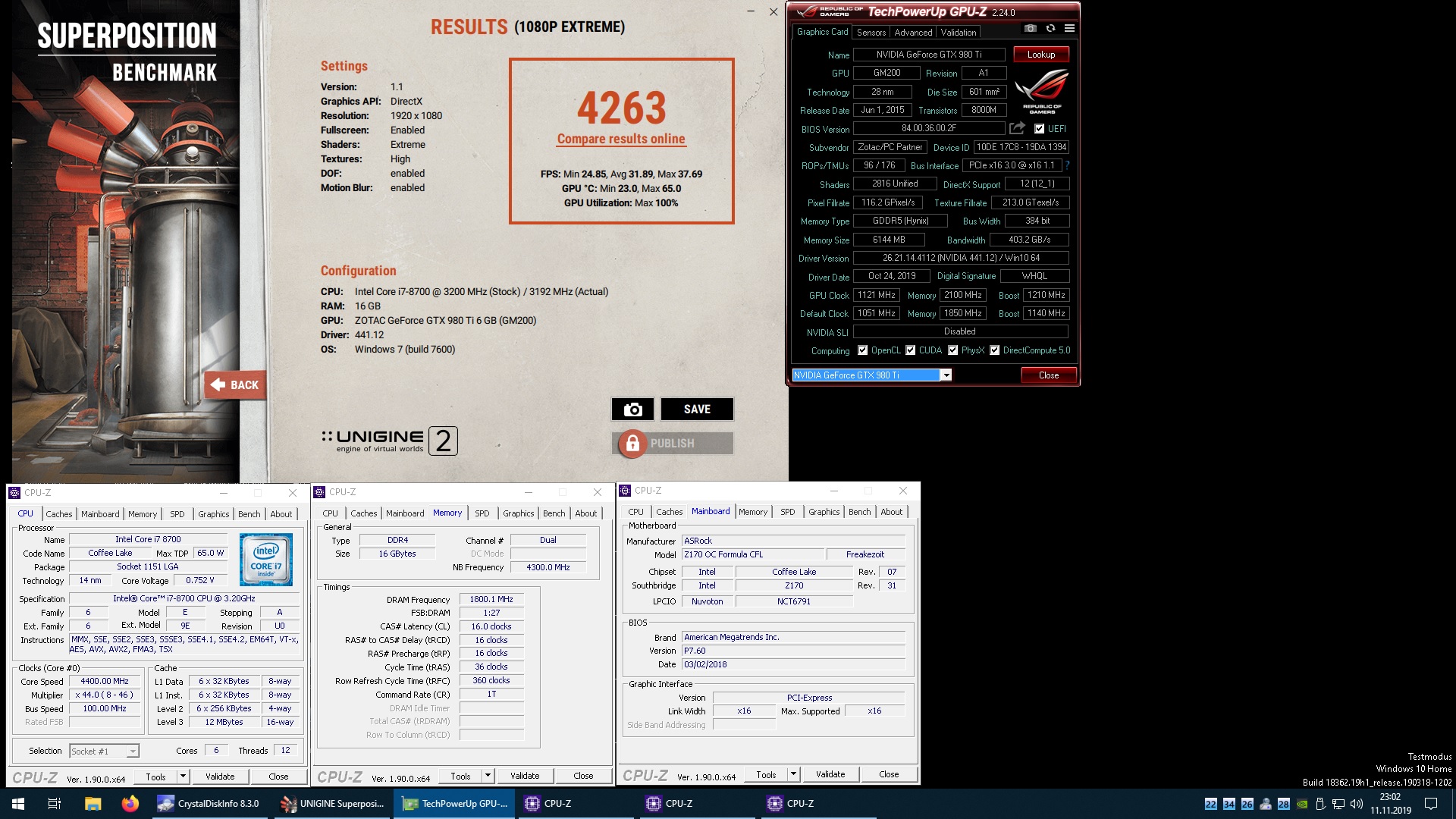The image size is (1456, 819).
Task: Toggle the OpenCL checkbox
Action: click(x=862, y=350)
